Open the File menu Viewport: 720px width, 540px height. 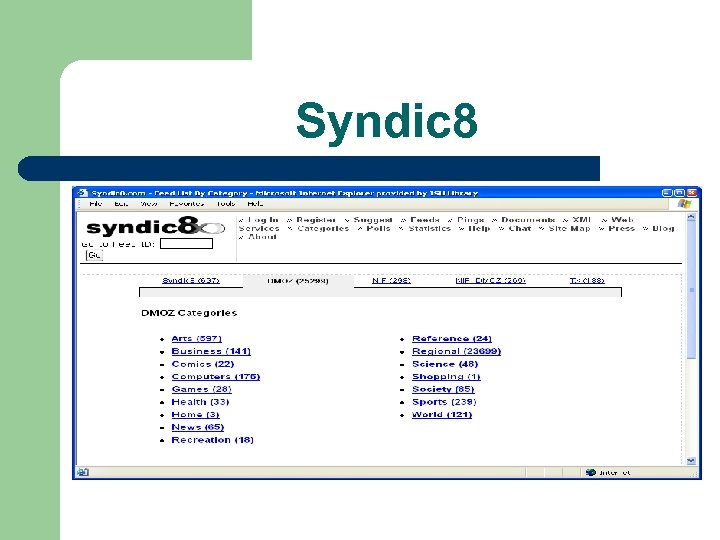96,203
